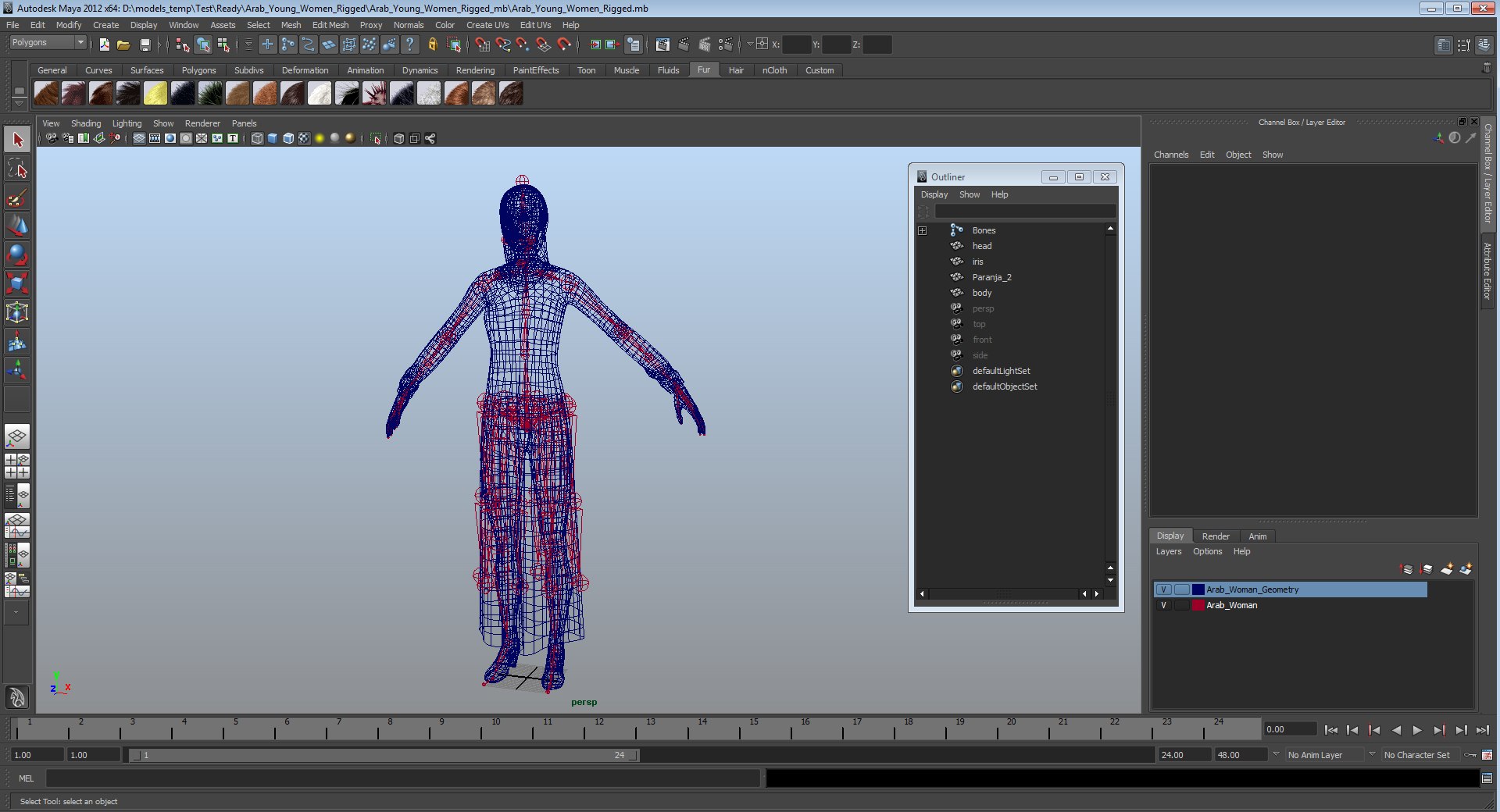Screen dimensions: 1500x812
Task: Select body in the Outliner
Action: pos(982,293)
